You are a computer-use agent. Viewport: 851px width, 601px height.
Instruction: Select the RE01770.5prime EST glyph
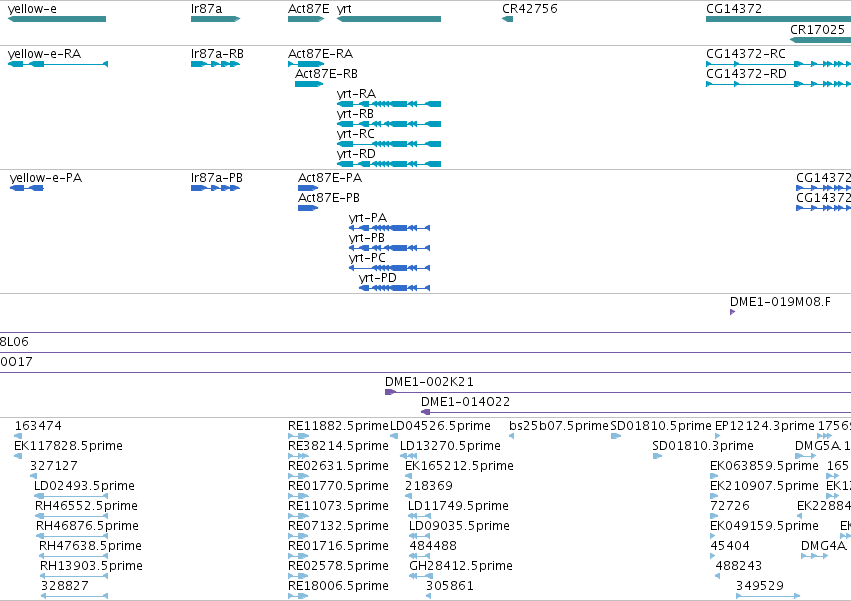coord(299,496)
